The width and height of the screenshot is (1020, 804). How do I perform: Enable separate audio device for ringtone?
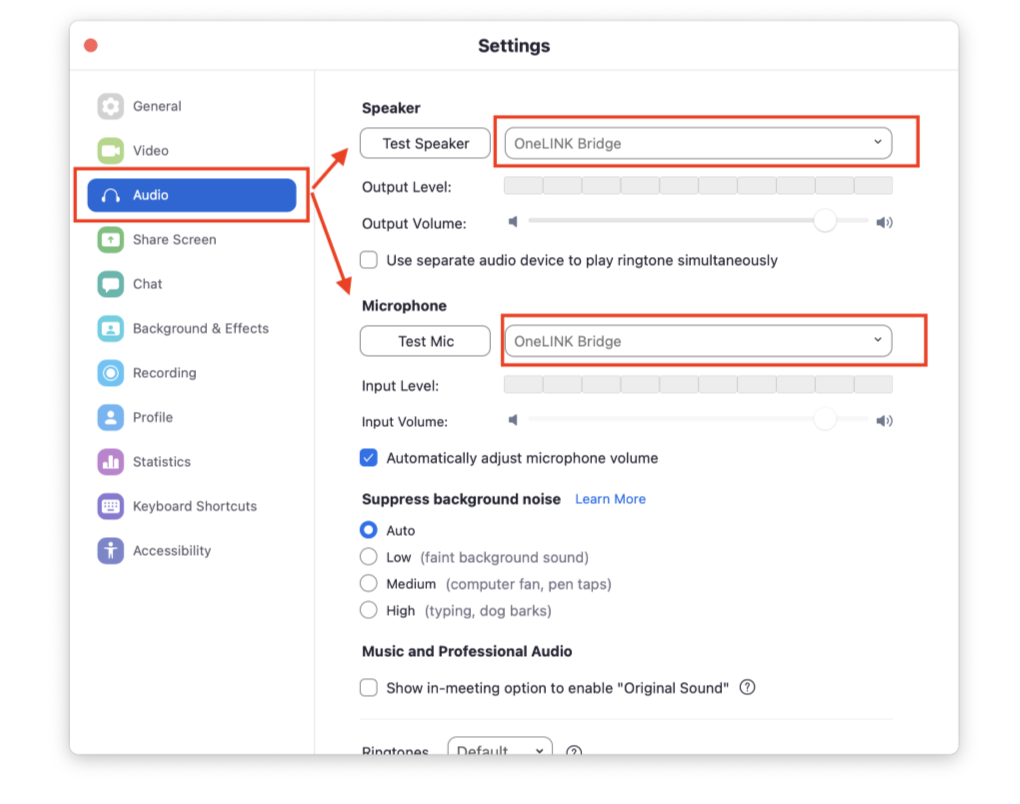pyautogui.click(x=369, y=260)
